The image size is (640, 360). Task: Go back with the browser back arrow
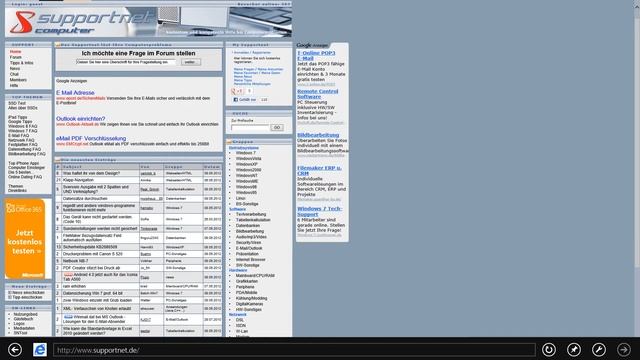15,350
